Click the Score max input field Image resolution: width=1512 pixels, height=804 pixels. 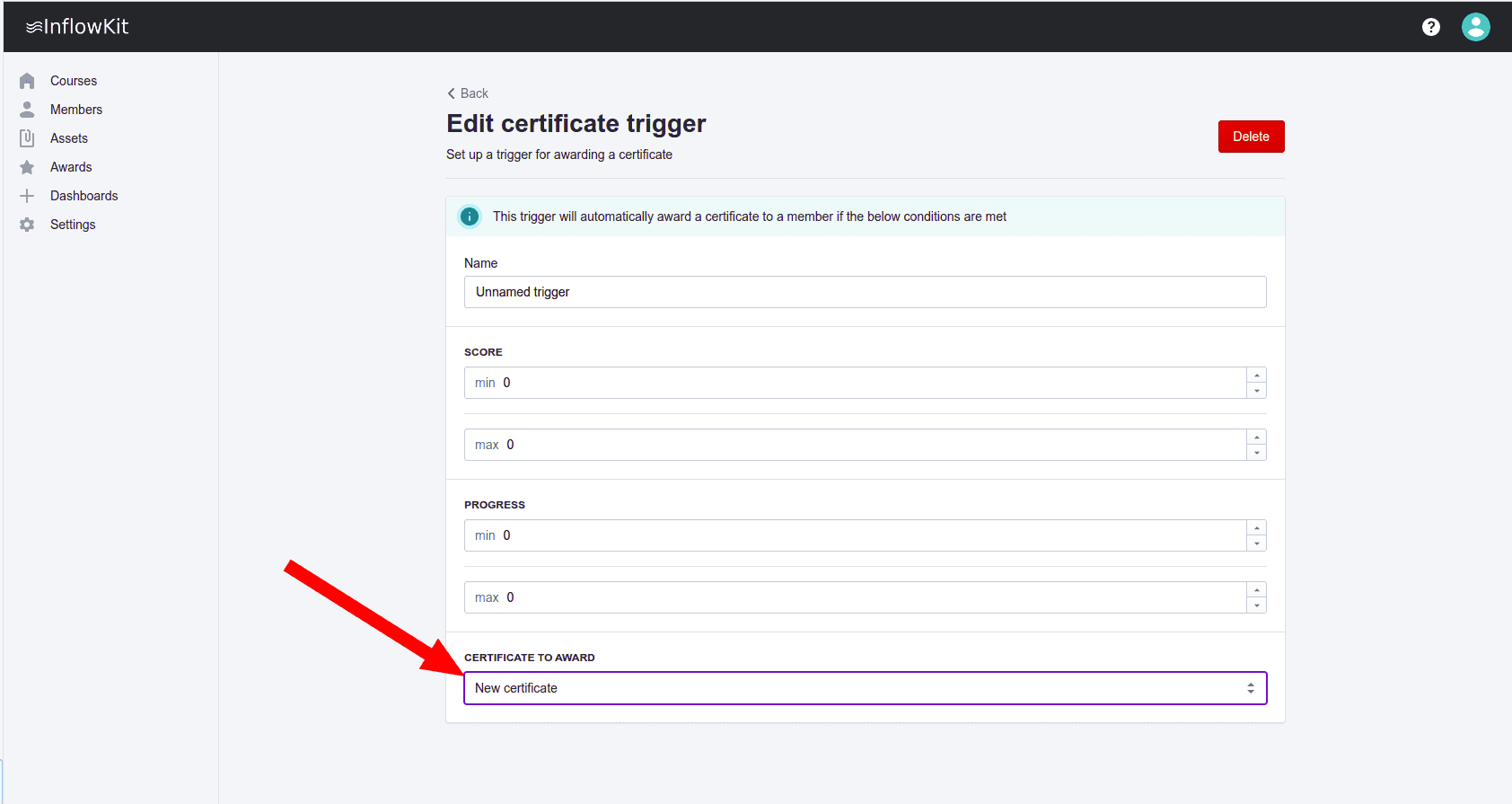(853, 445)
